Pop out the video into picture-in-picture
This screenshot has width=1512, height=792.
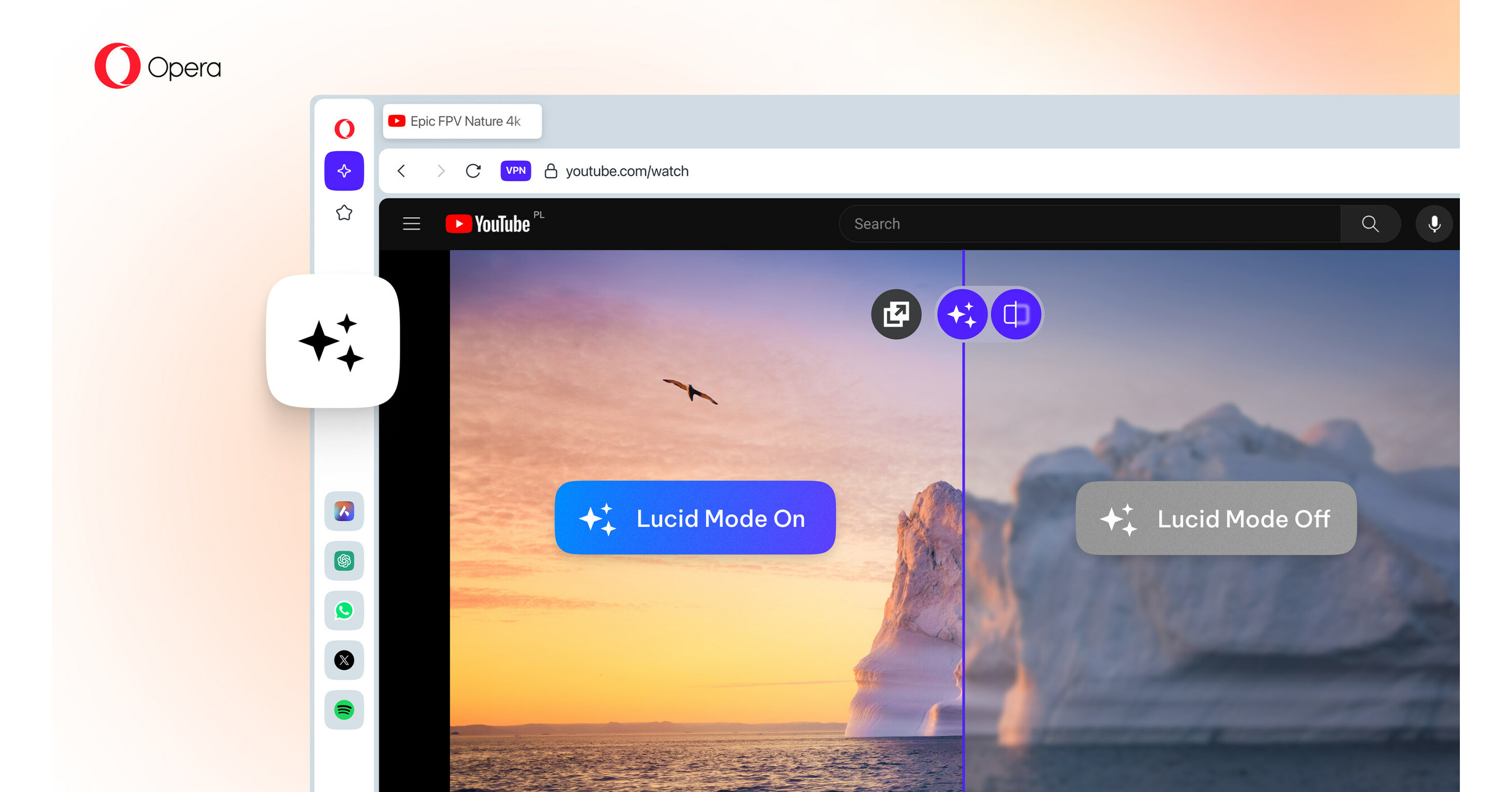896,314
